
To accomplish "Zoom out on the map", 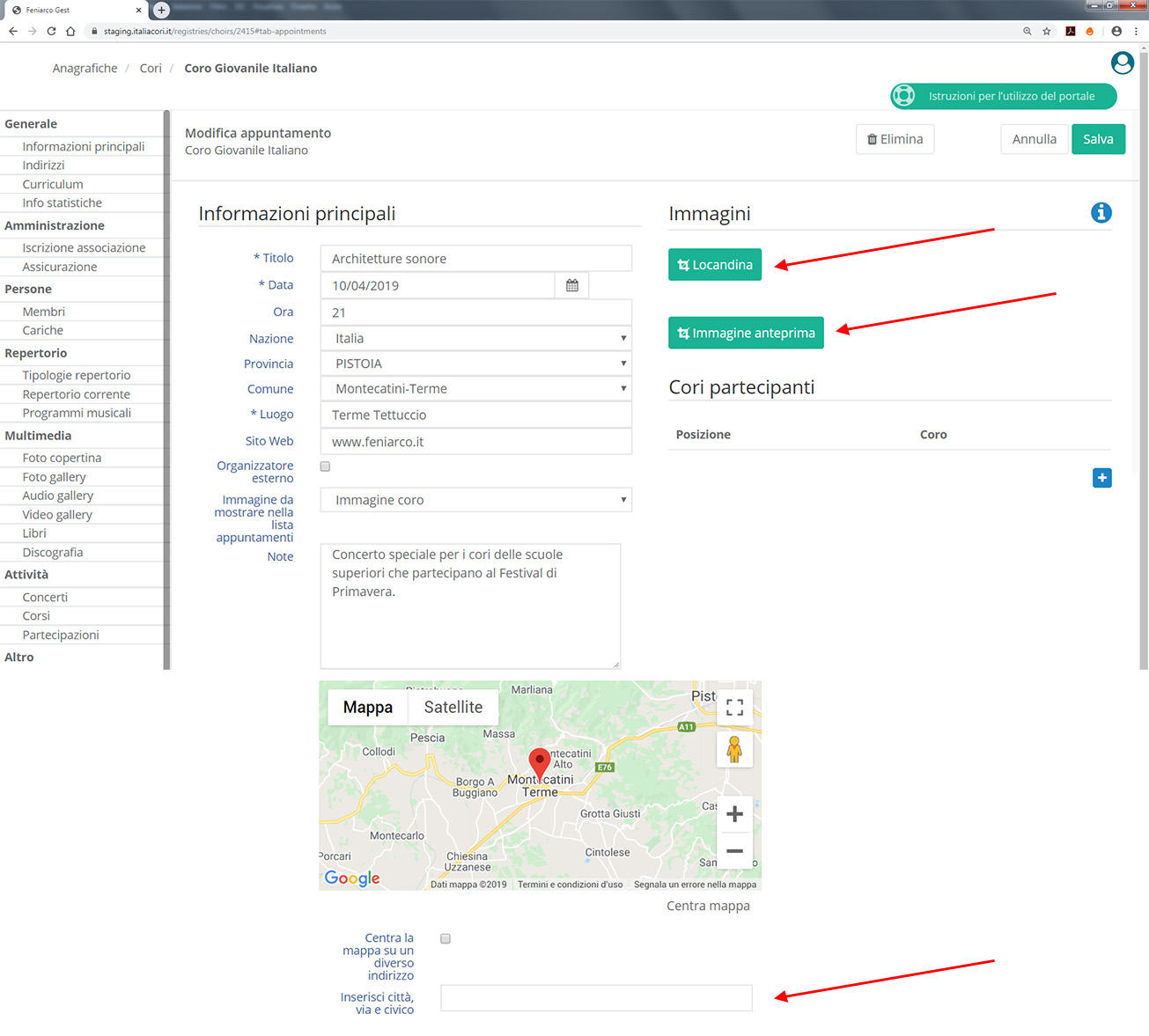I will click(734, 851).
